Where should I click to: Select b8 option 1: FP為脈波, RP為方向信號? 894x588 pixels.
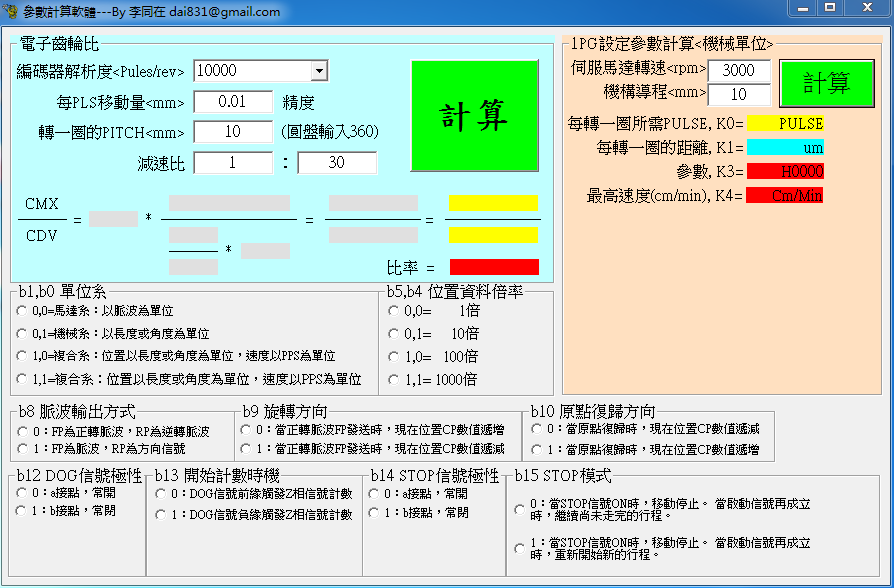(x=22, y=449)
